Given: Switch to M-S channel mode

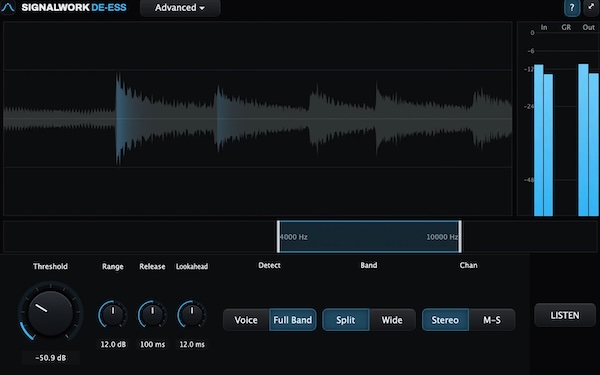Looking at the screenshot, I should click(492, 320).
